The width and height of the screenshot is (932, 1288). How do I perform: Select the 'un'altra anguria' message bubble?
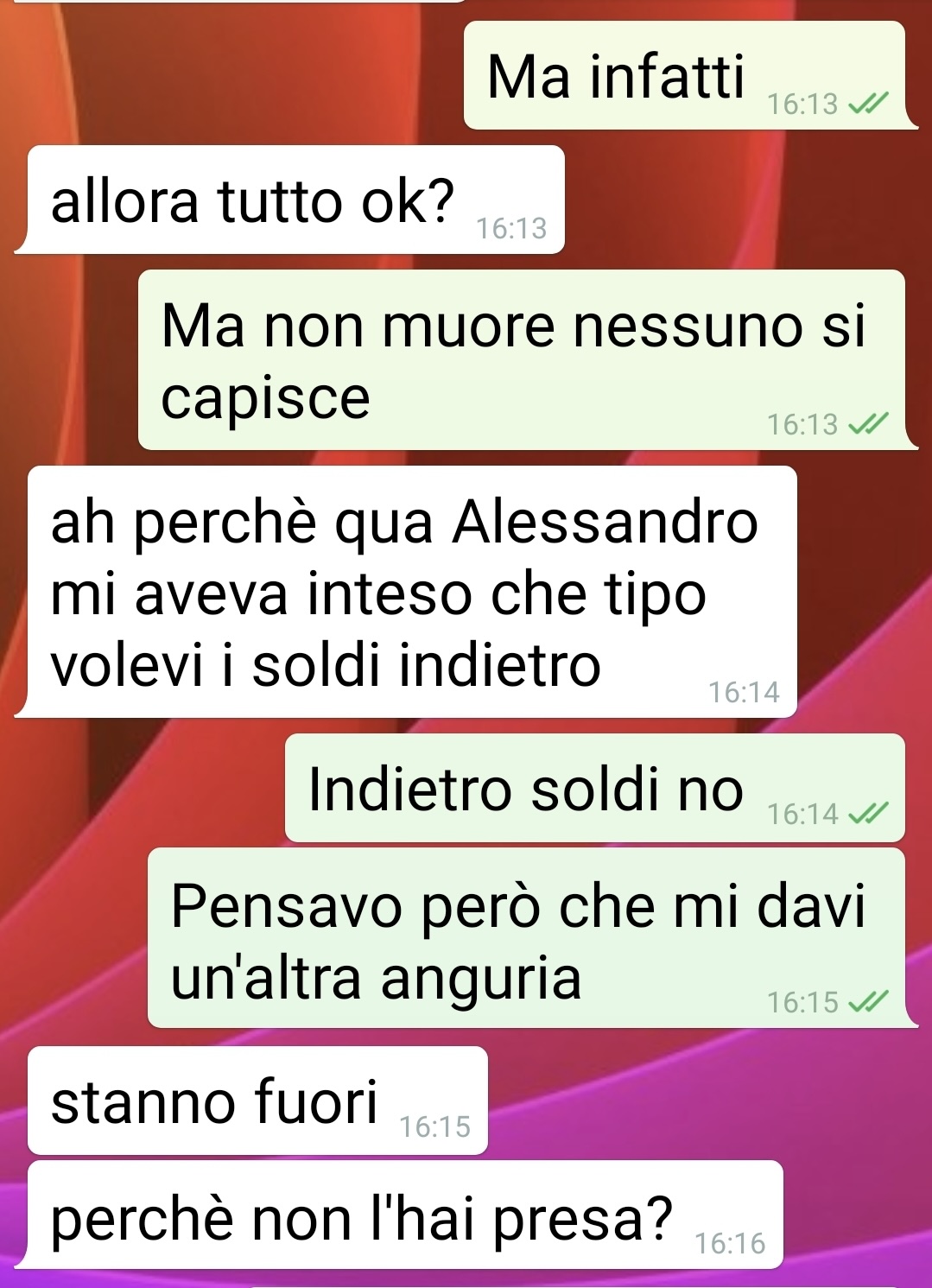pyautogui.click(x=526, y=938)
